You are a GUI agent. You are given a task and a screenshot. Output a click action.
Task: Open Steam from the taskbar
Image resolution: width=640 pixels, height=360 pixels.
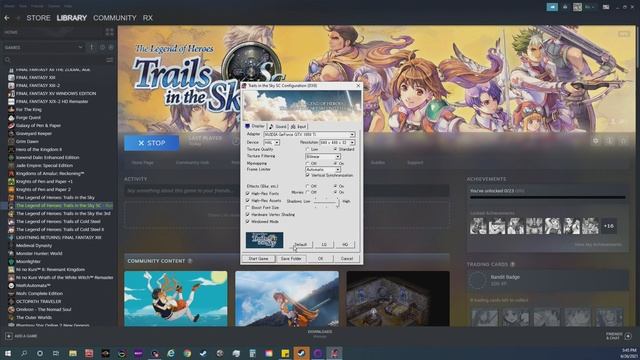302,353
